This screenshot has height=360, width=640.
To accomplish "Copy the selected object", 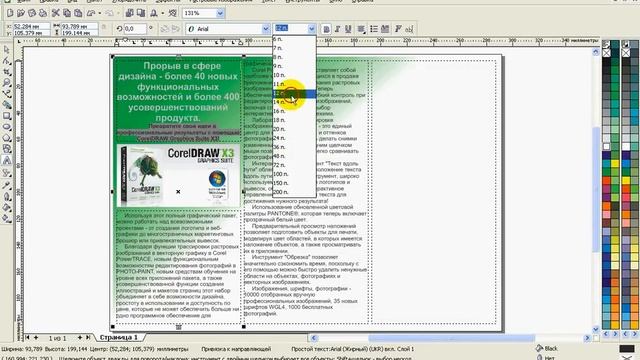I will [67, 13].
